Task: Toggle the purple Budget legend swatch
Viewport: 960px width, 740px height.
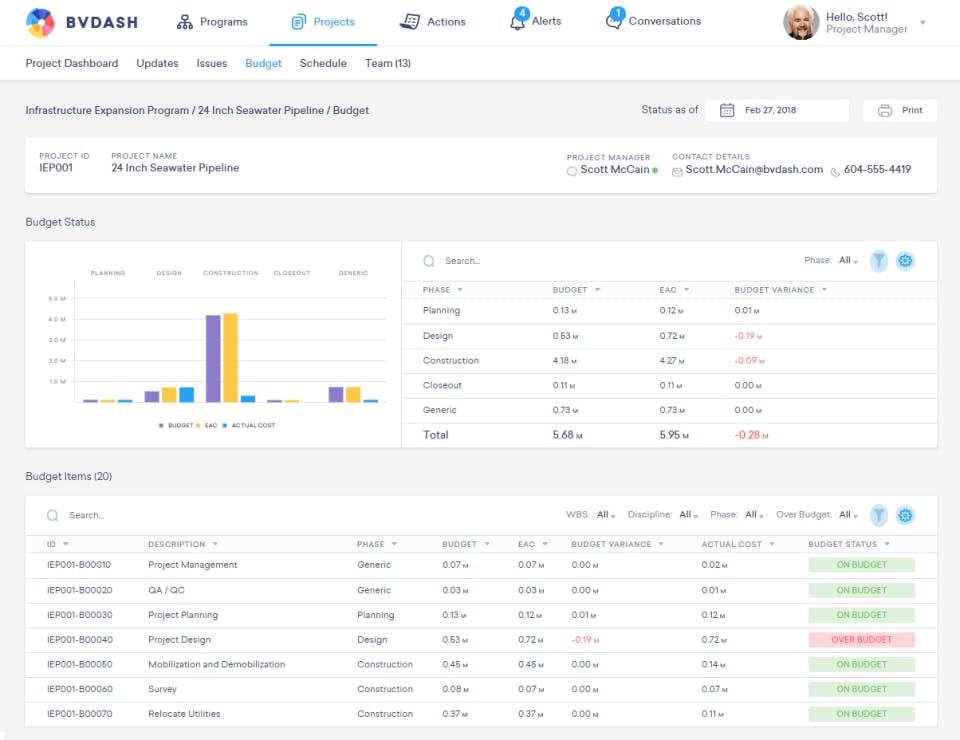Action: point(161,426)
